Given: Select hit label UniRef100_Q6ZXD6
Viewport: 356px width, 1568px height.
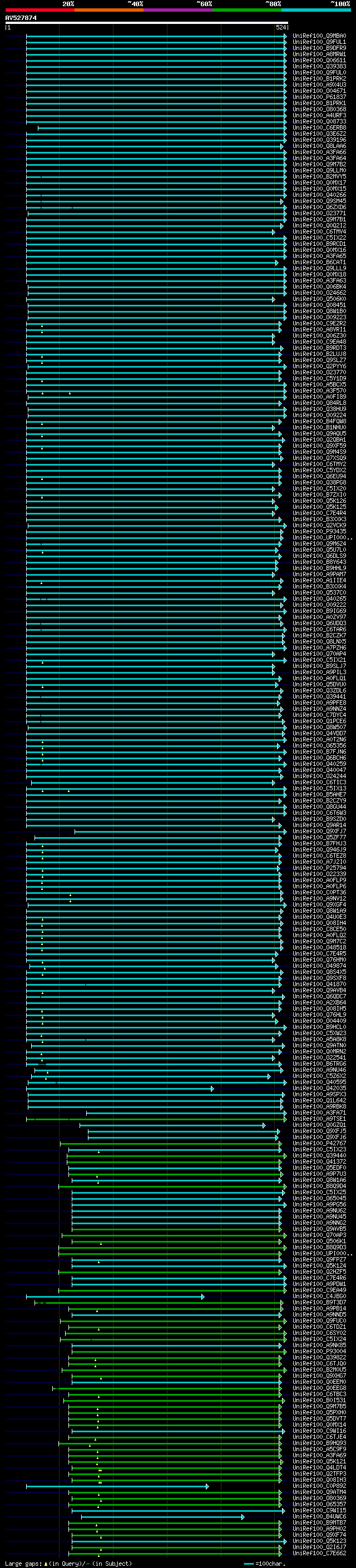Looking at the screenshot, I should (319, 207).
